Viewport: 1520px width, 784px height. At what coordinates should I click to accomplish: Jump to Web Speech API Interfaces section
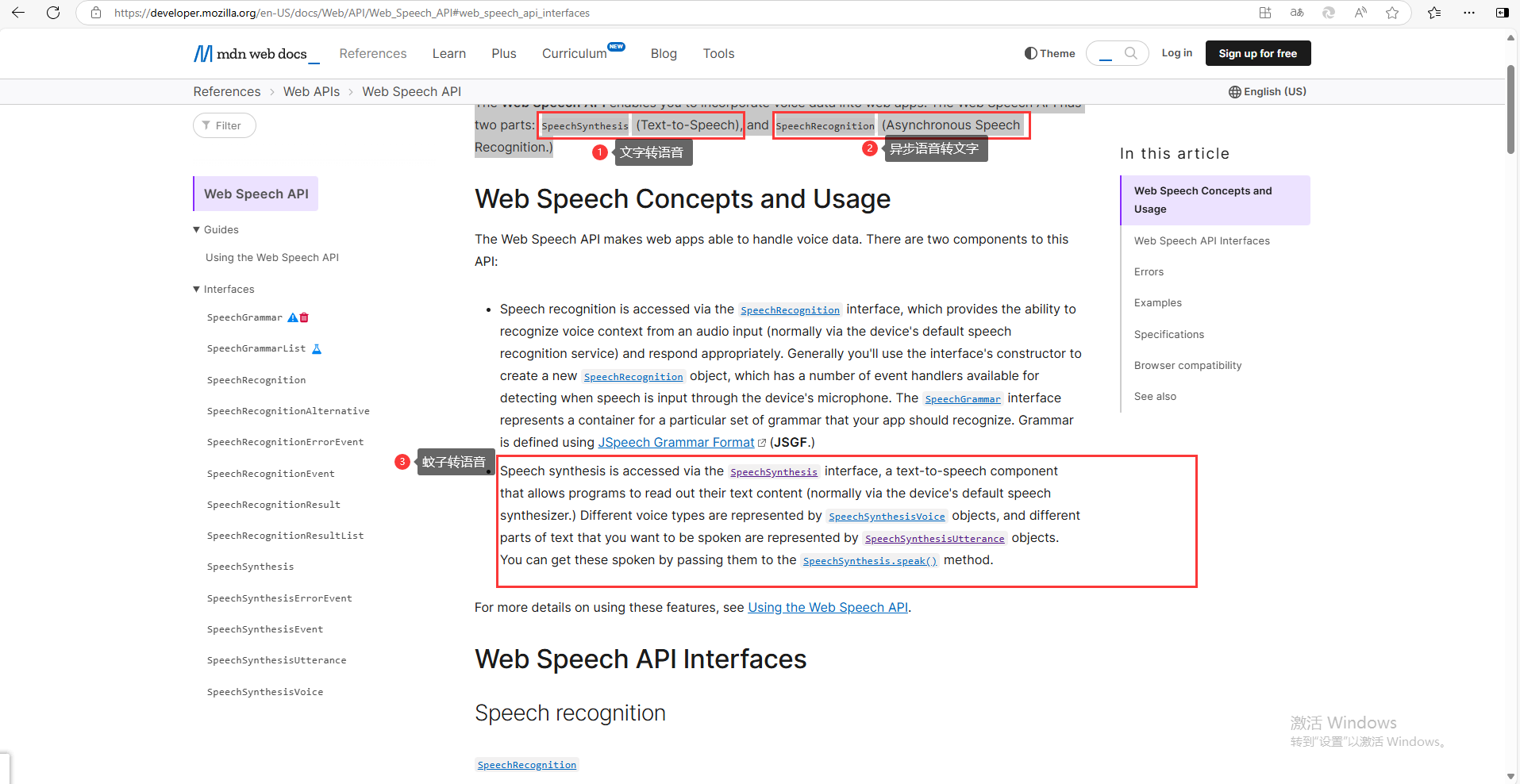point(1202,240)
